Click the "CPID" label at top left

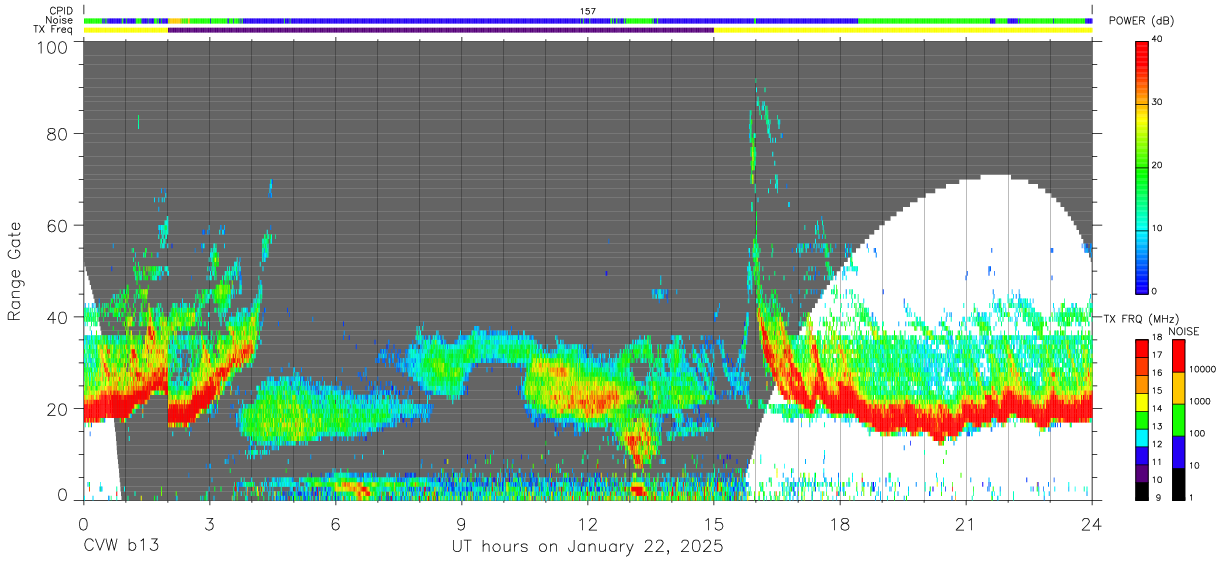coord(61,11)
